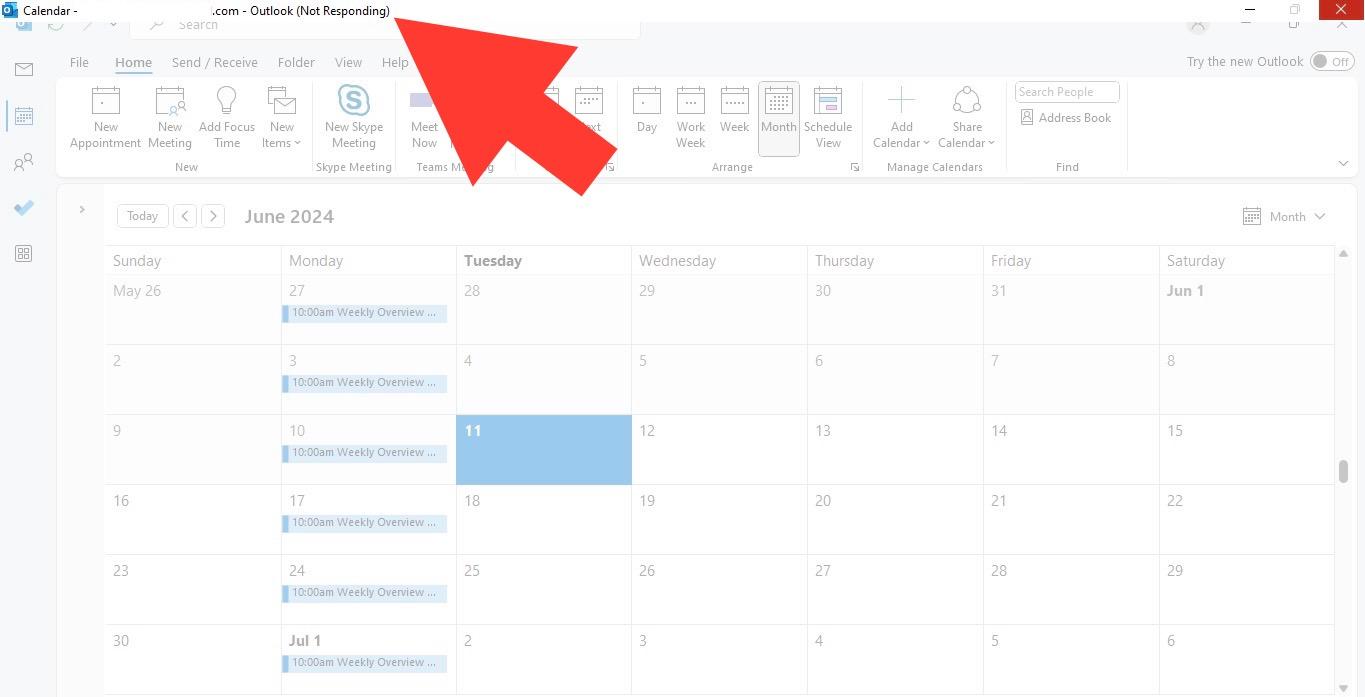Open People contacts in left sidebar
The width and height of the screenshot is (1365, 697).
(24, 162)
